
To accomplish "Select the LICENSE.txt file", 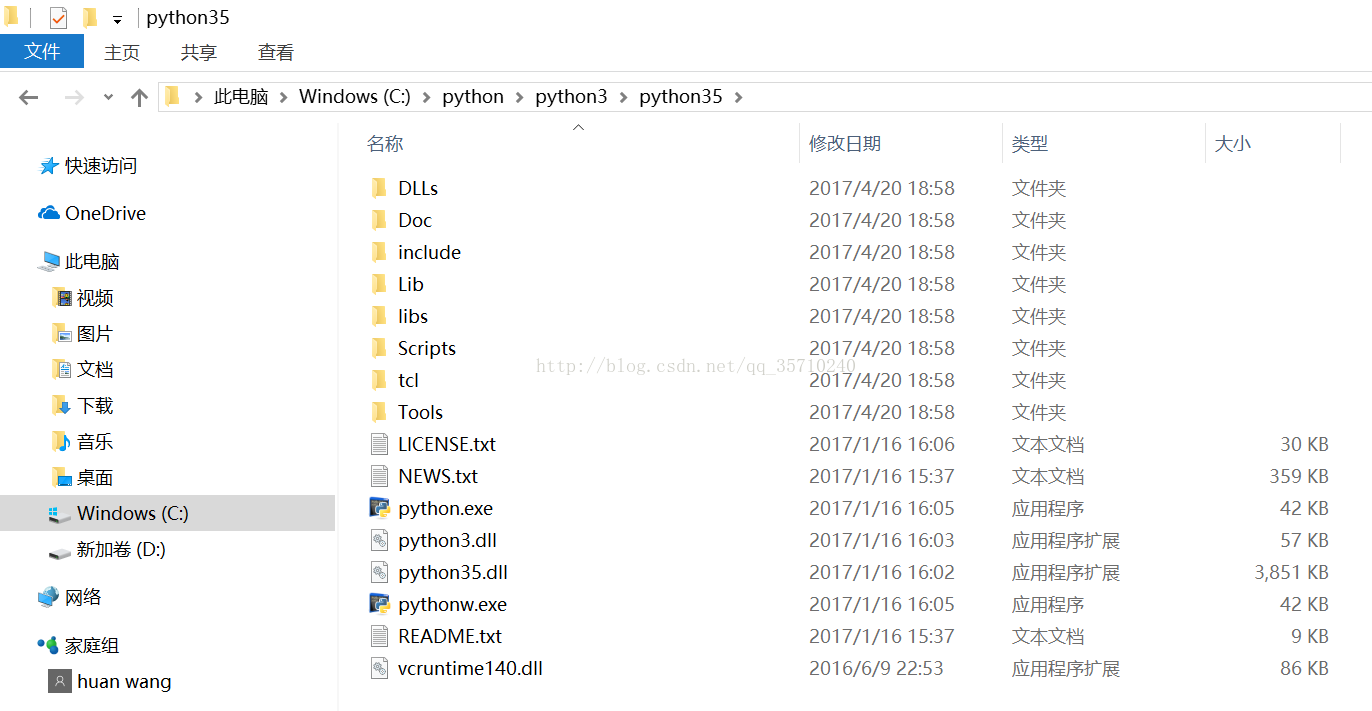I will coord(446,444).
